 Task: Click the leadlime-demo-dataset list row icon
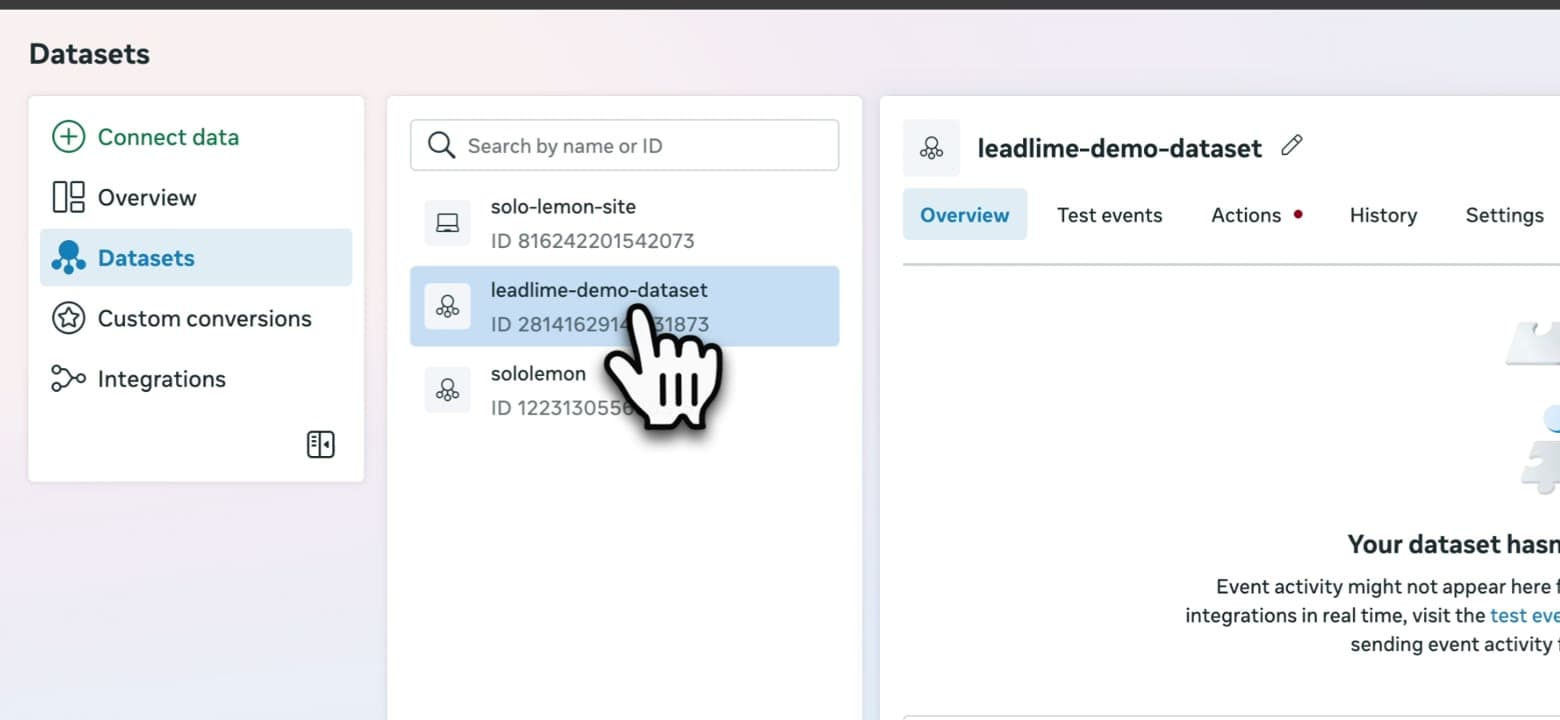[447, 306]
